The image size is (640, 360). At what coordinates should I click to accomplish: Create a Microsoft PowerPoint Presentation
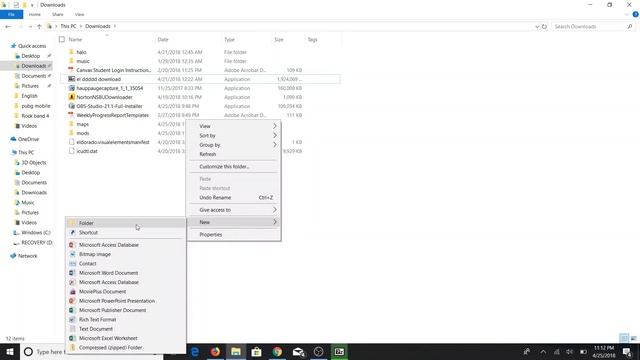coord(125,301)
